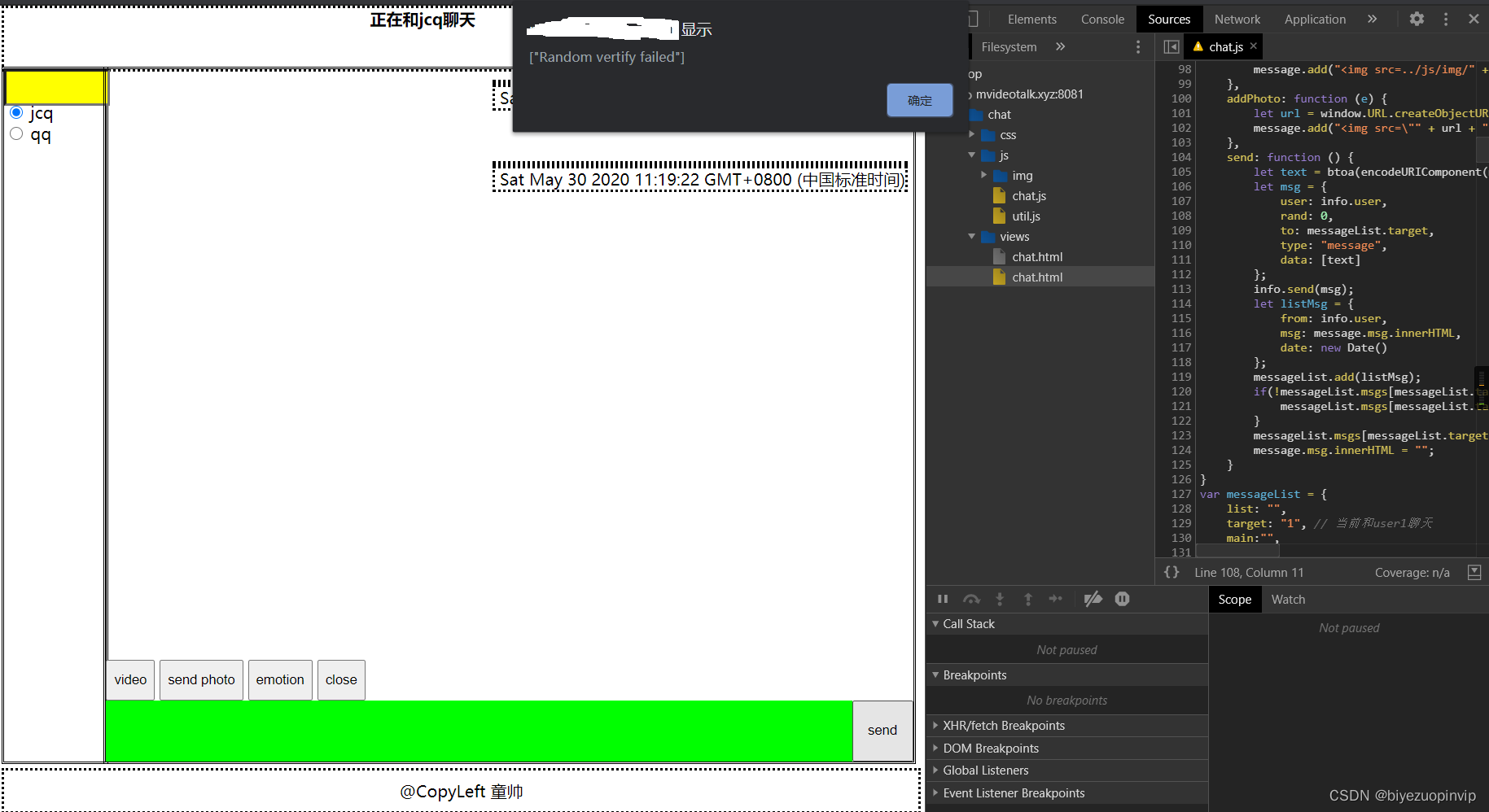
Task: Open DevTools settings gear
Action: coord(1417,19)
